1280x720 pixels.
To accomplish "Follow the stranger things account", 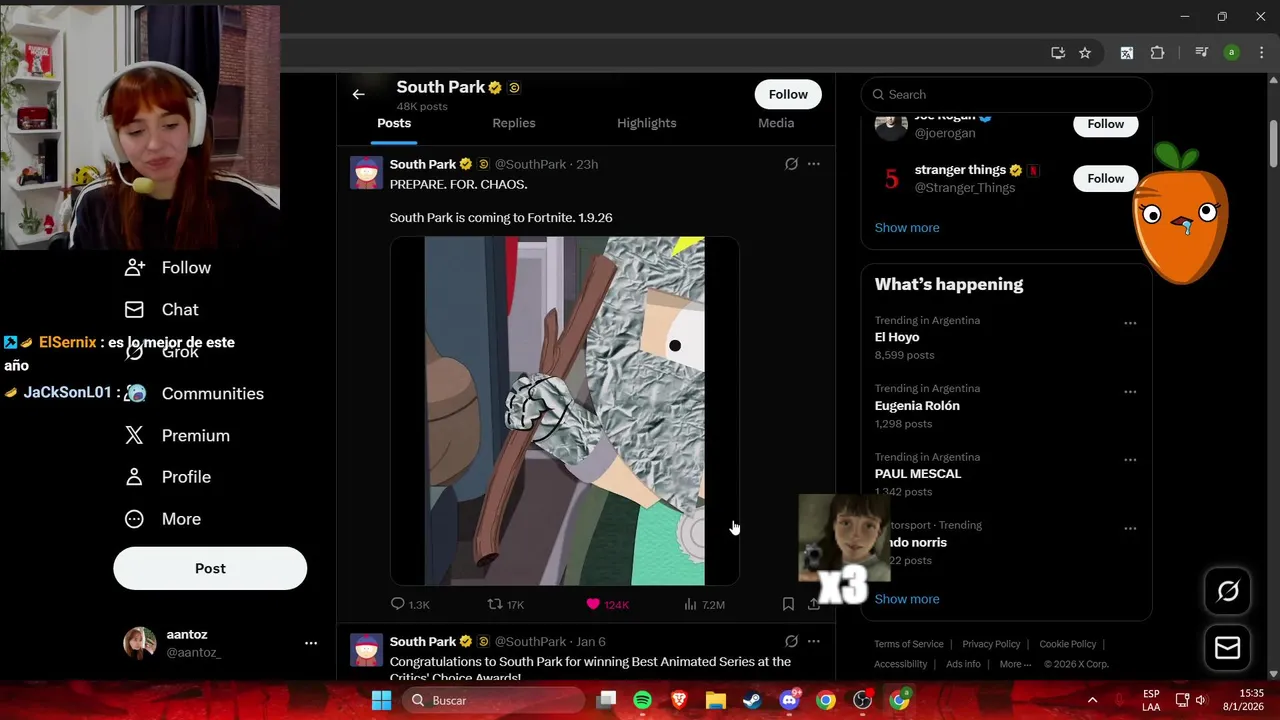I will tap(1106, 178).
